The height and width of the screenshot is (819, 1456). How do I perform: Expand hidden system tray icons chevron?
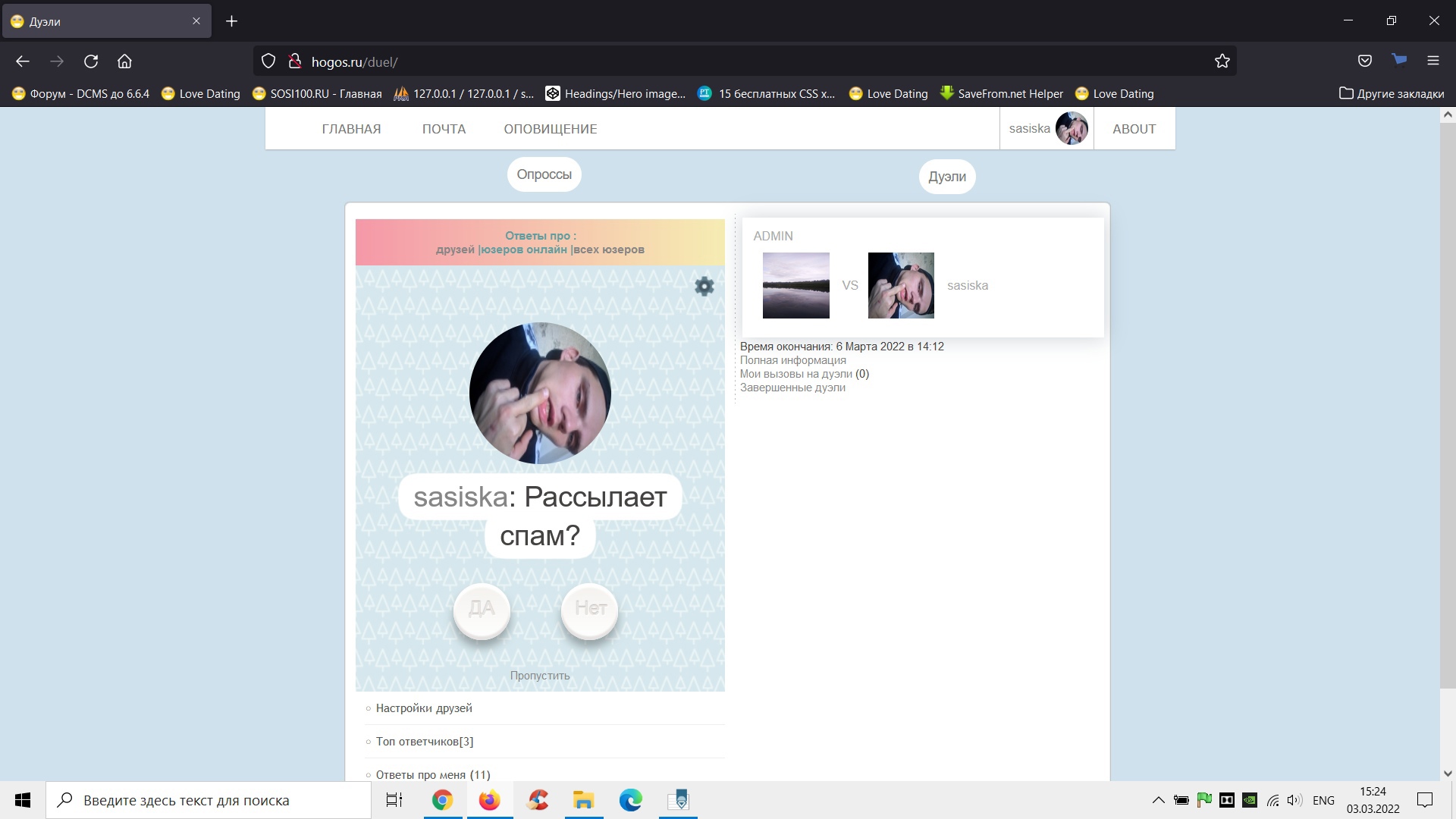(x=1158, y=800)
